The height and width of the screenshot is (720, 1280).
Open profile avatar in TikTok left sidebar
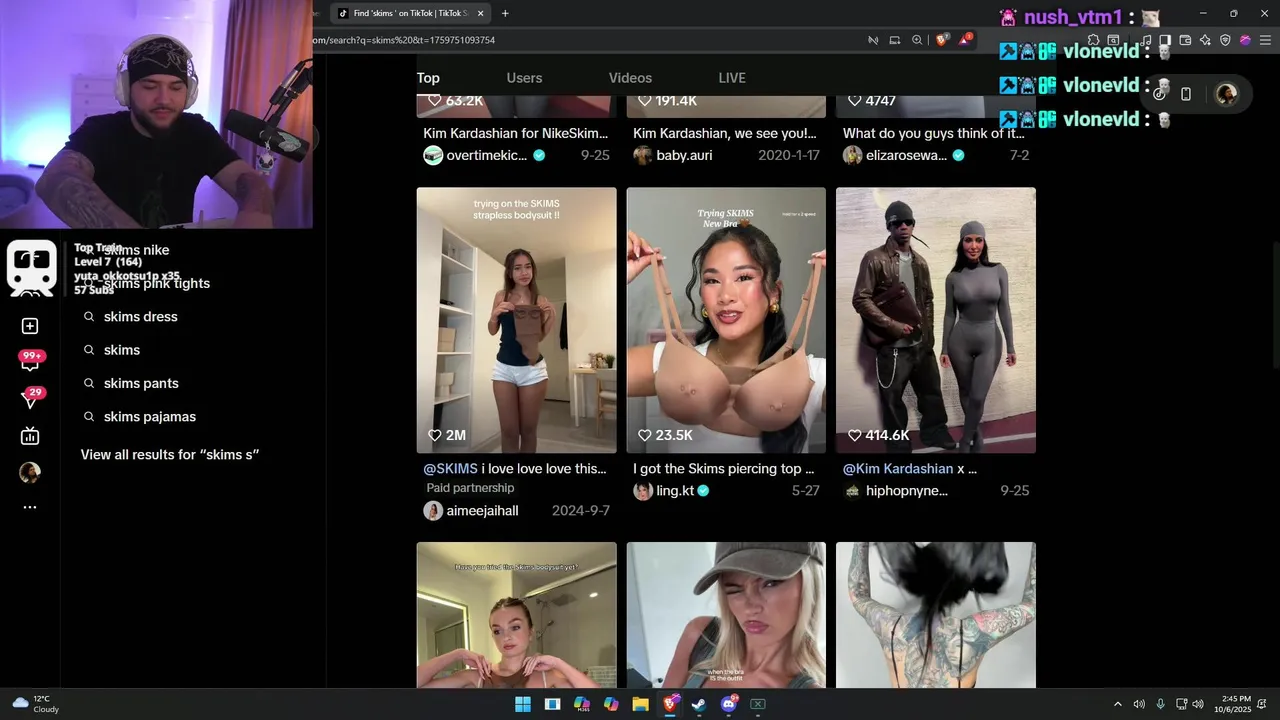[30, 473]
